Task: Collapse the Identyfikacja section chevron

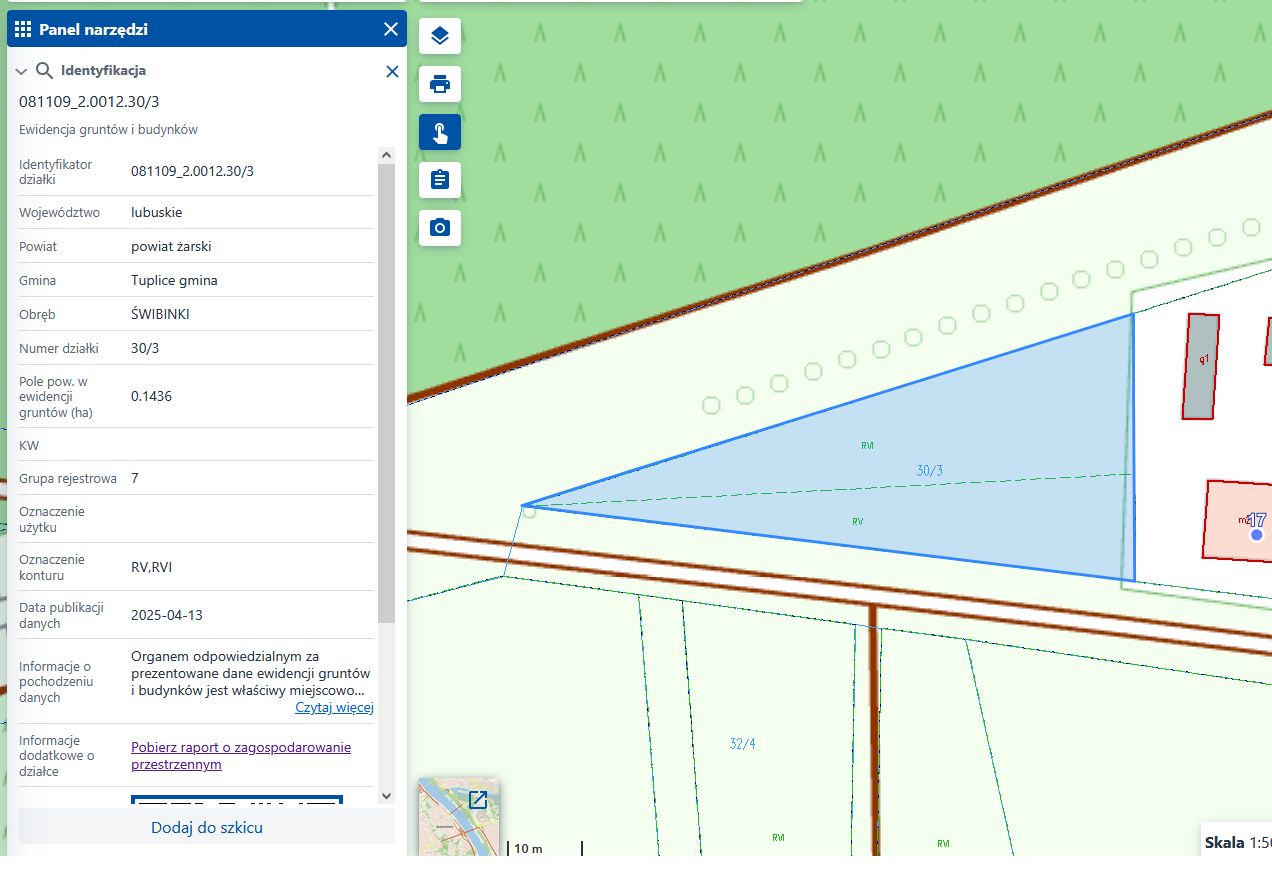Action: 21,71
